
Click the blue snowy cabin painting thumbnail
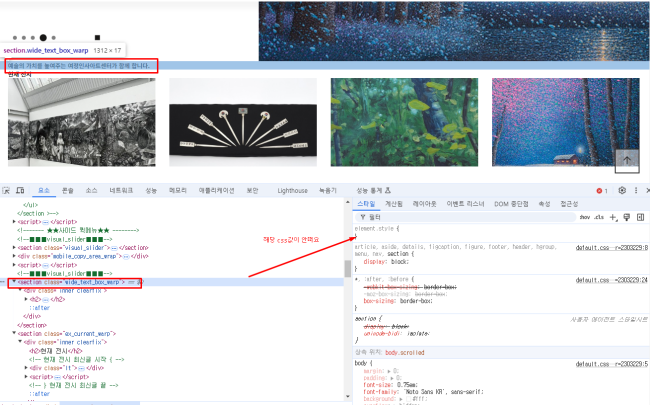(x=565, y=122)
